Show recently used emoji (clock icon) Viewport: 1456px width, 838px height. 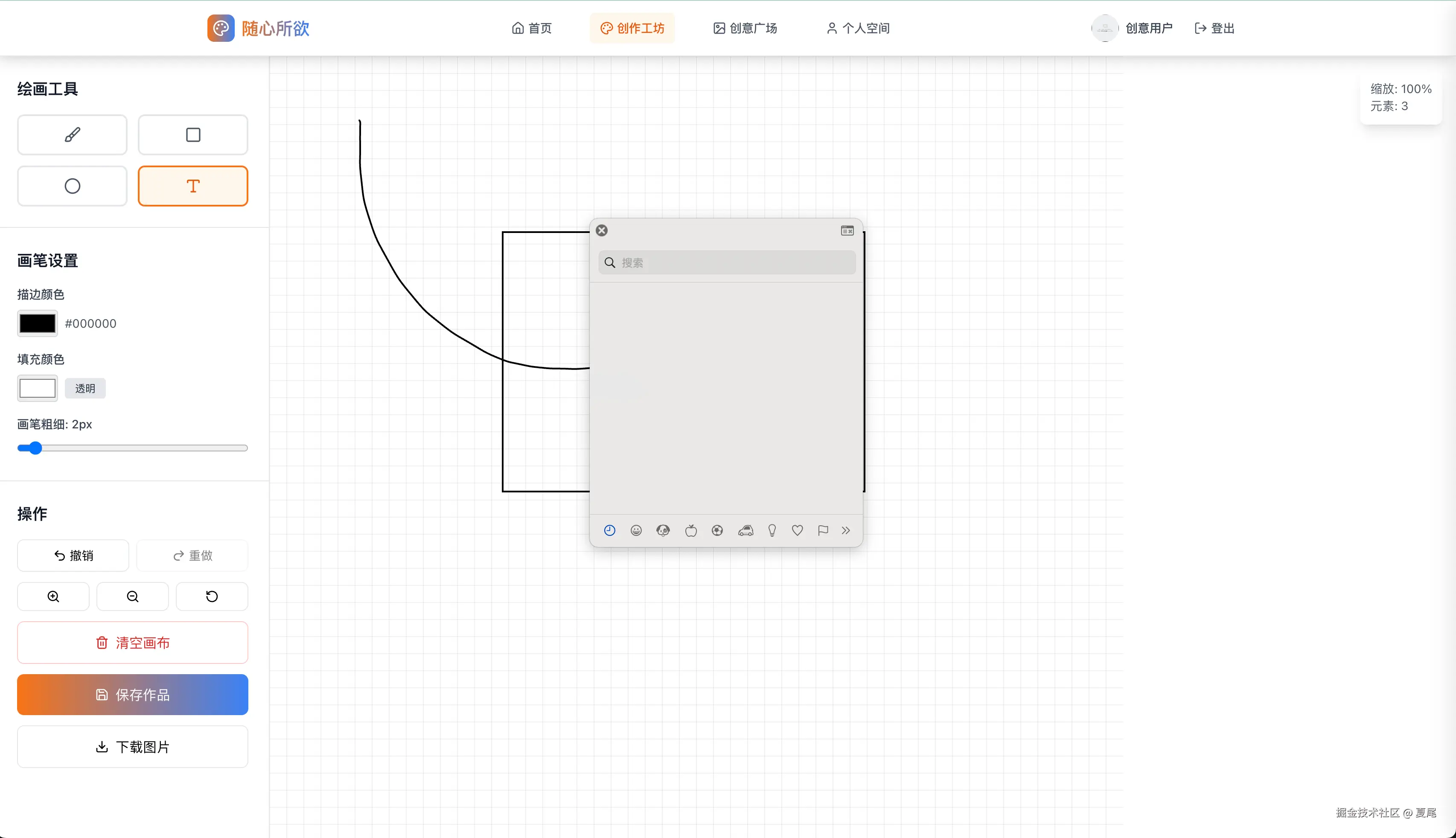click(609, 530)
